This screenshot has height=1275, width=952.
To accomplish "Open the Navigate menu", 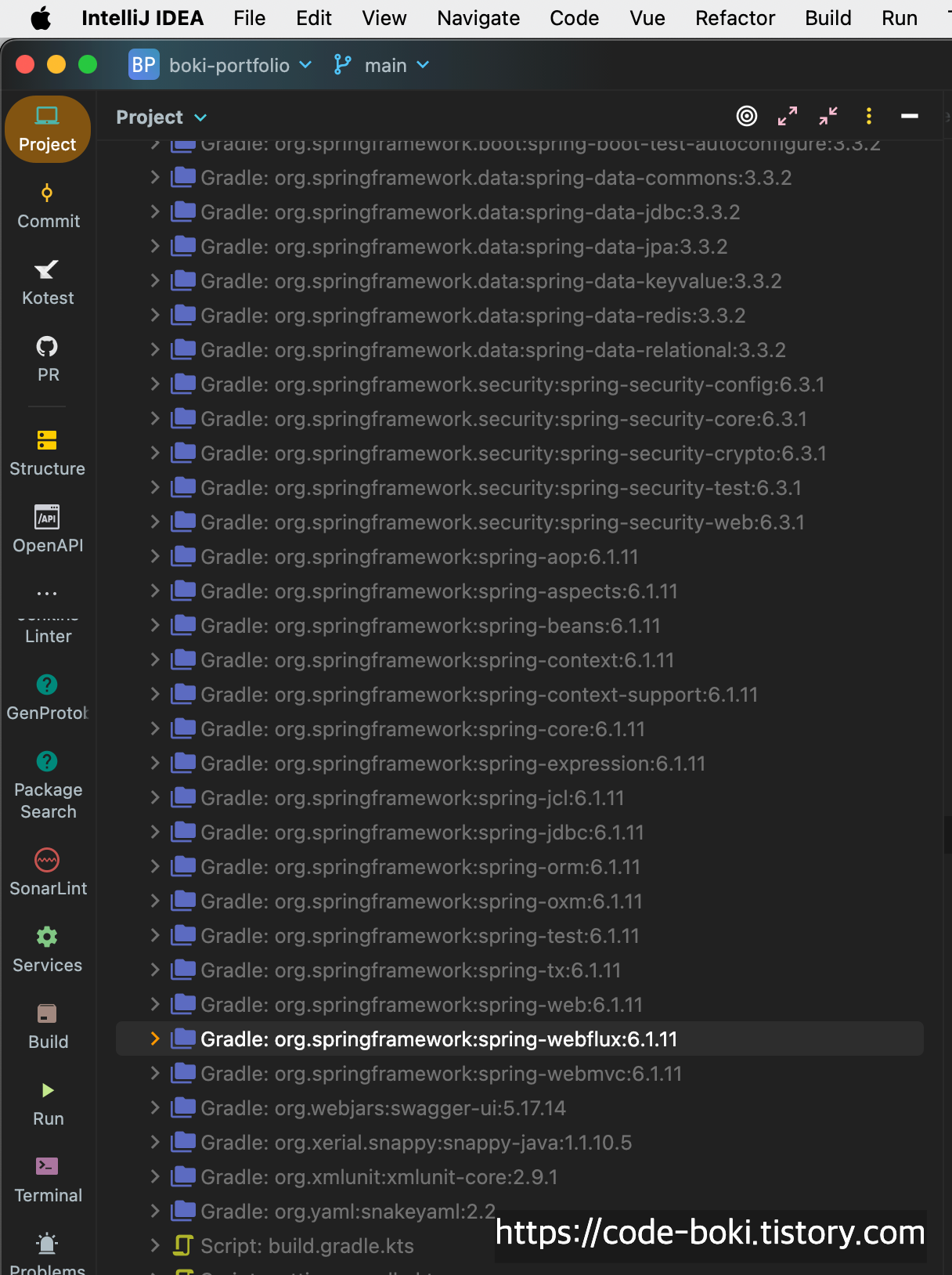I will [478, 18].
